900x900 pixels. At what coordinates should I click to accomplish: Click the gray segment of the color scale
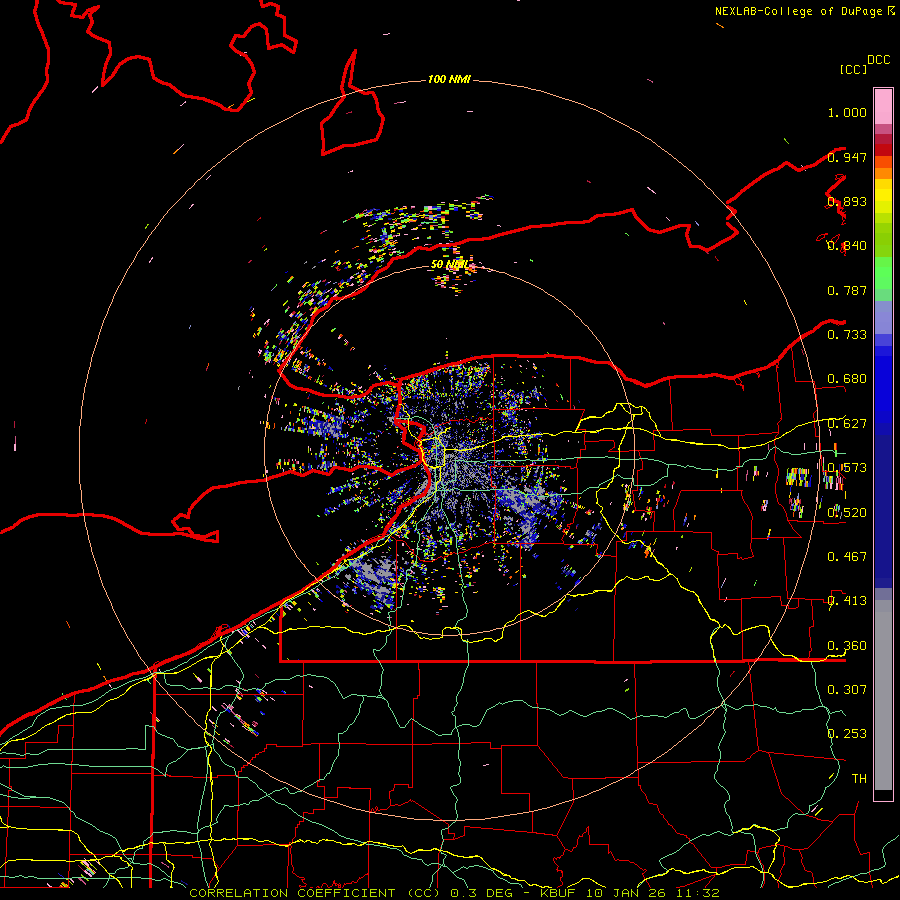pyautogui.click(x=883, y=695)
